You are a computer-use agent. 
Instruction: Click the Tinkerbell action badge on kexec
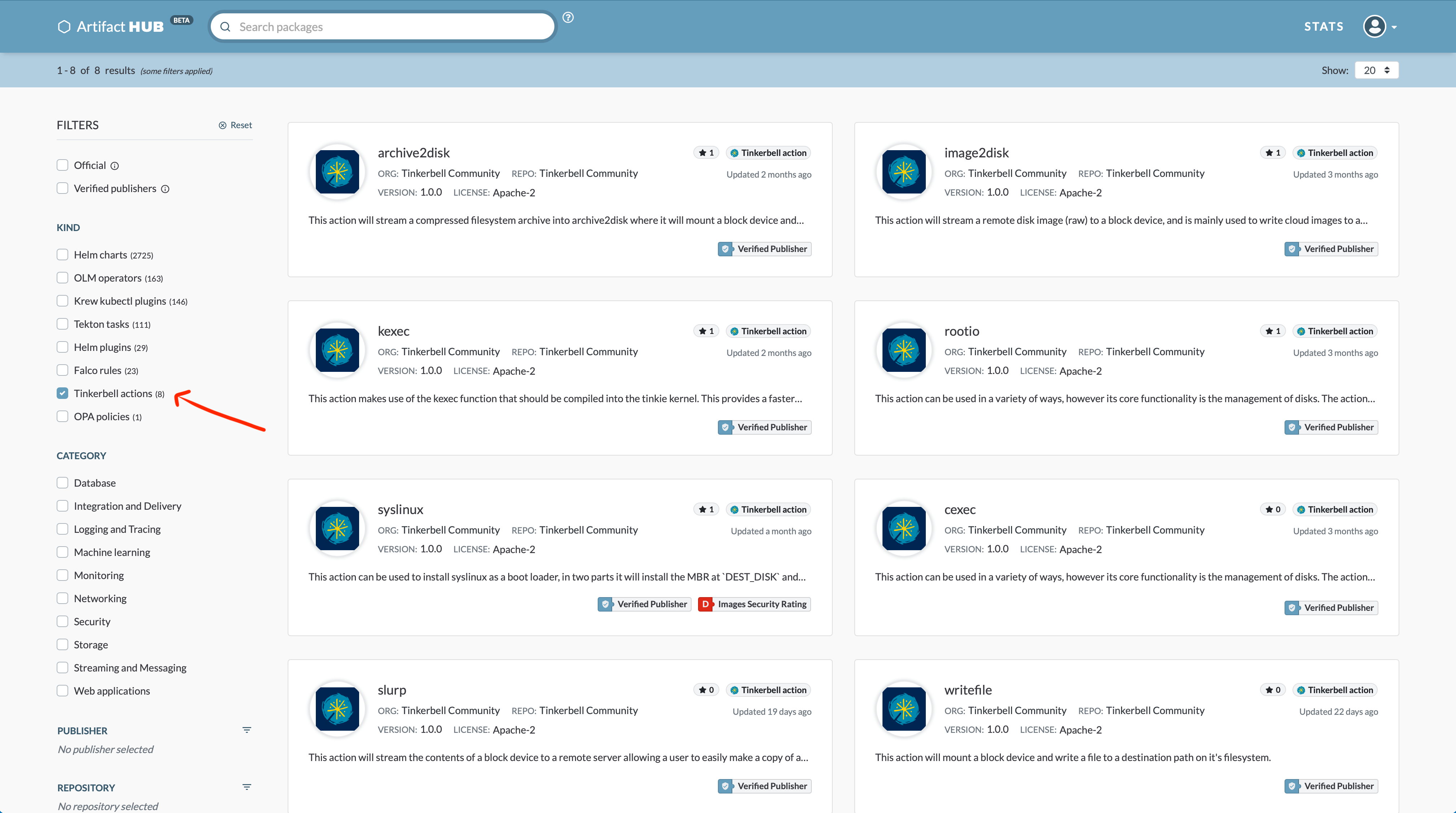coord(768,331)
